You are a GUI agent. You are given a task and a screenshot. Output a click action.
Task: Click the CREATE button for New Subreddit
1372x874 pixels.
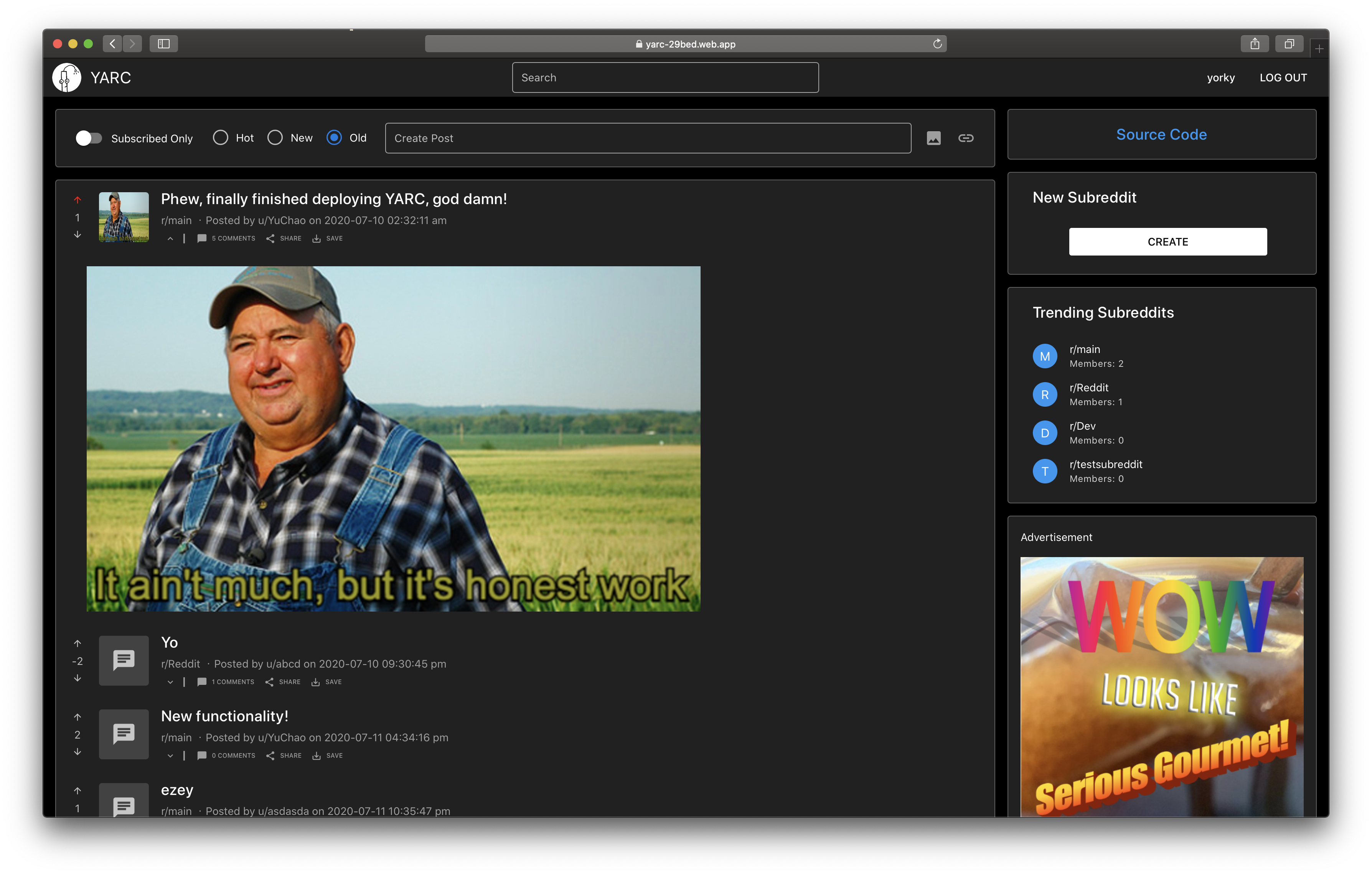point(1168,242)
